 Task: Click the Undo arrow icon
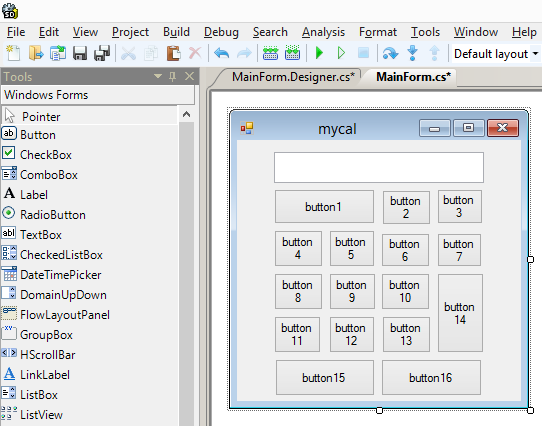(x=222, y=53)
